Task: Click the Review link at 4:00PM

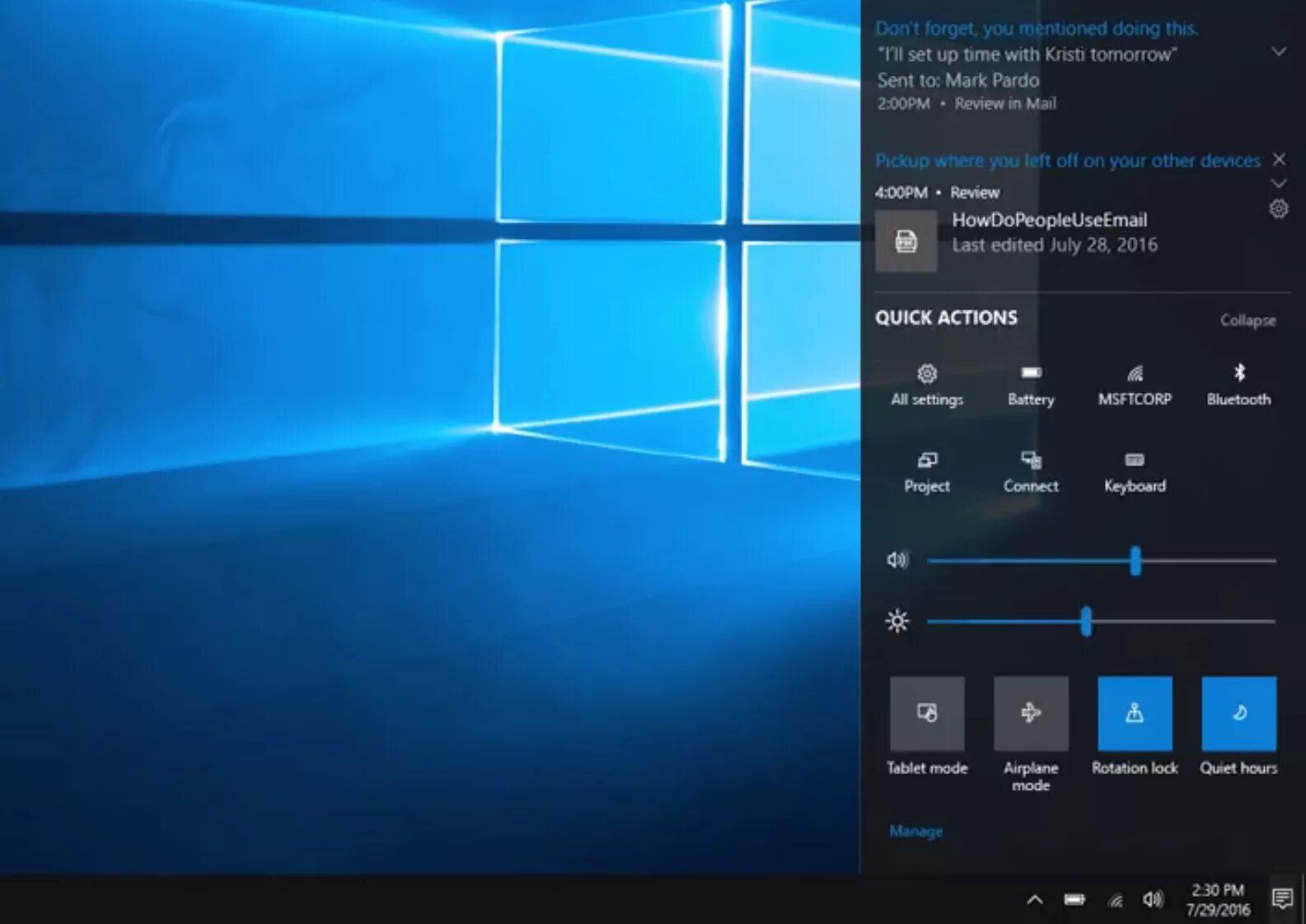Action: [x=975, y=193]
